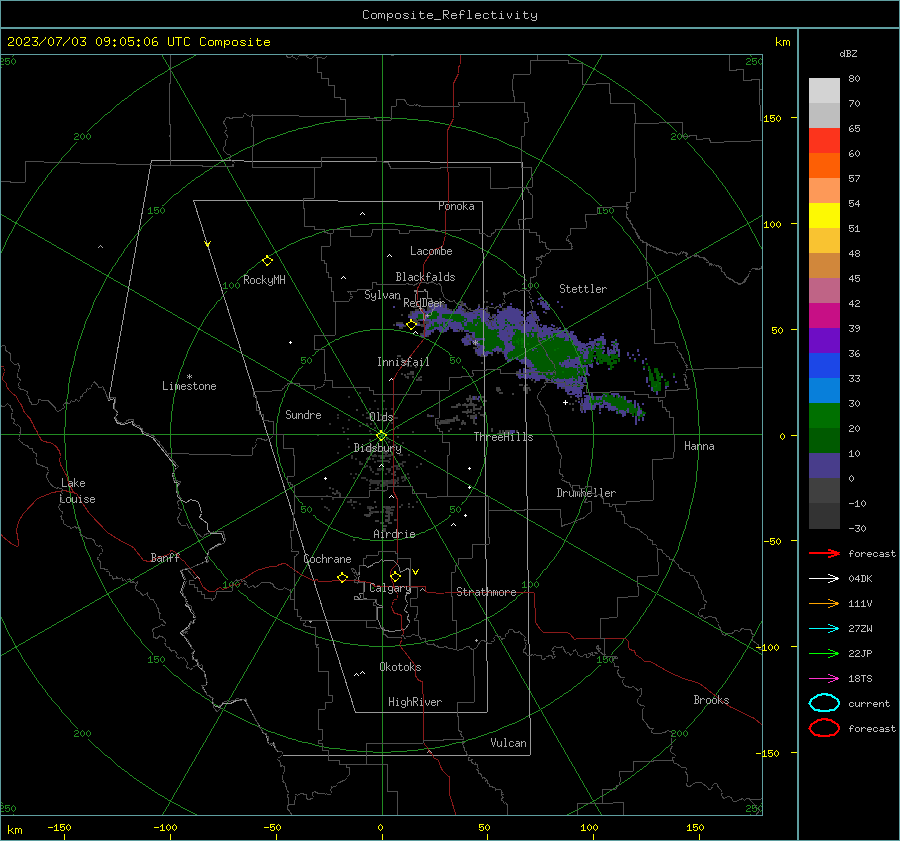Viewport: 900px width, 841px height.
Task: Click the light gray 80 dBZ swatch
Action: pos(824,91)
